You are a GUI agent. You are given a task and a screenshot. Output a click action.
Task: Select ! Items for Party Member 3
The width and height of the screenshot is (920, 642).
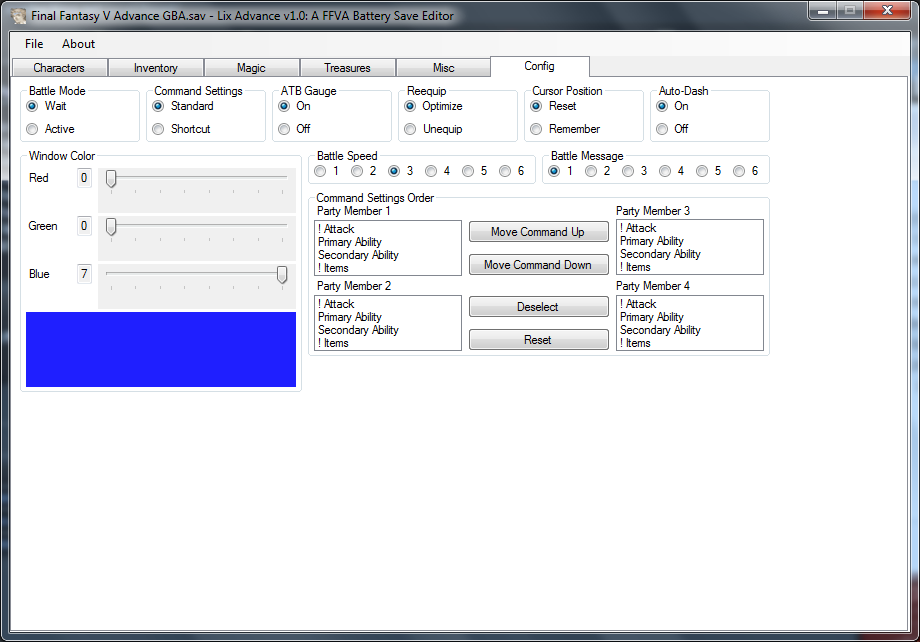(x=690, y=267)
